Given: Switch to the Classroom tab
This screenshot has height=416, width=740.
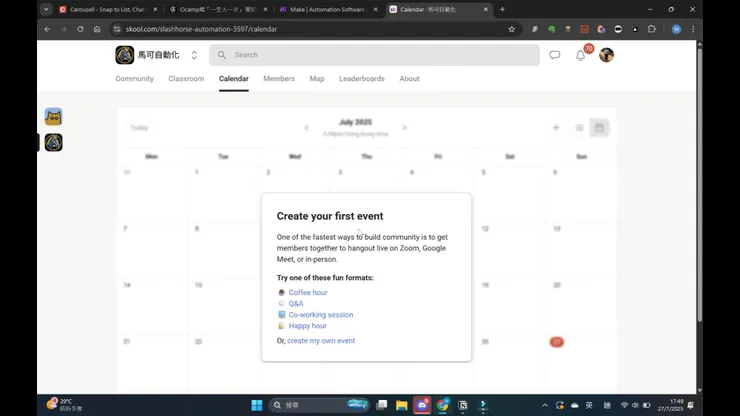Looking at the screenshot, I should 186,78.
